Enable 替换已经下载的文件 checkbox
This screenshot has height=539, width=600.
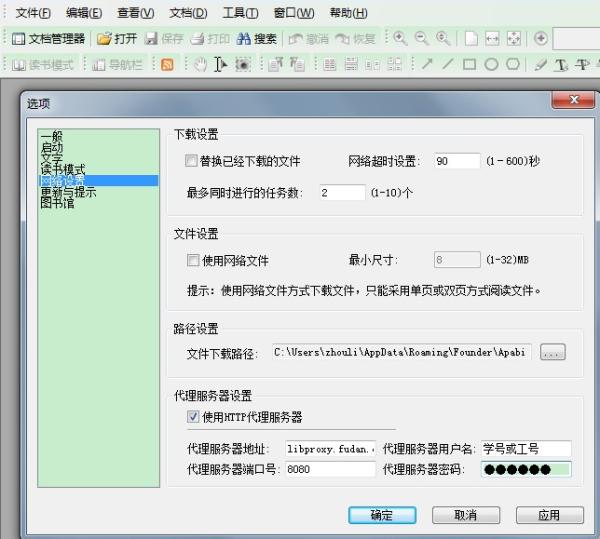coord(192,161)
